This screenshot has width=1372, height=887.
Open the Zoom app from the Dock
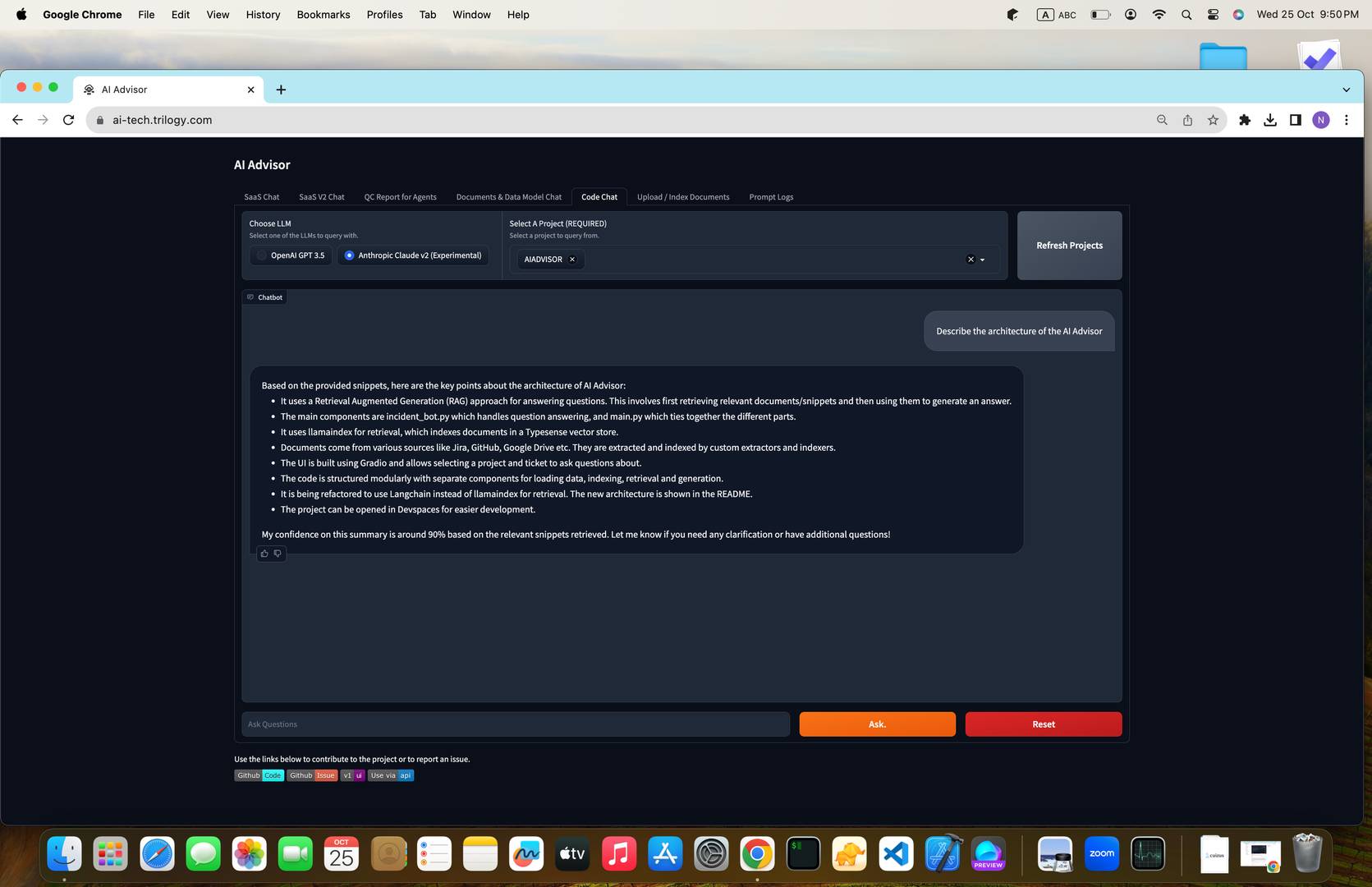1101,853
